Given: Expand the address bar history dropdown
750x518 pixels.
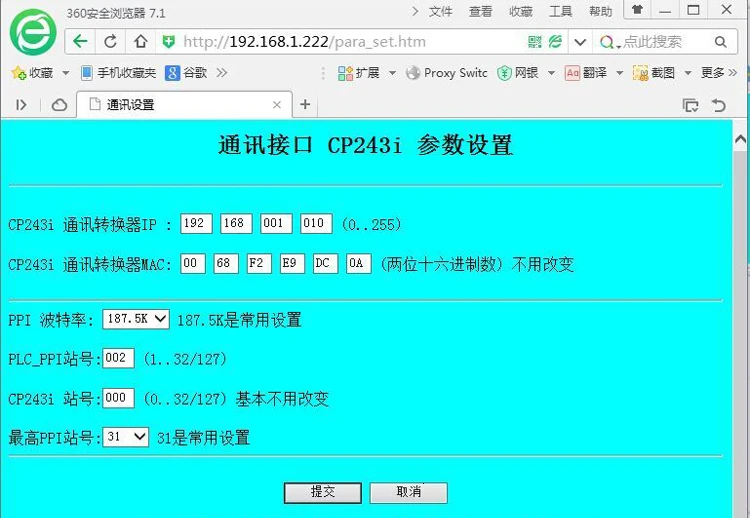Looking at the screenshot, I should (x=580, y=42).
